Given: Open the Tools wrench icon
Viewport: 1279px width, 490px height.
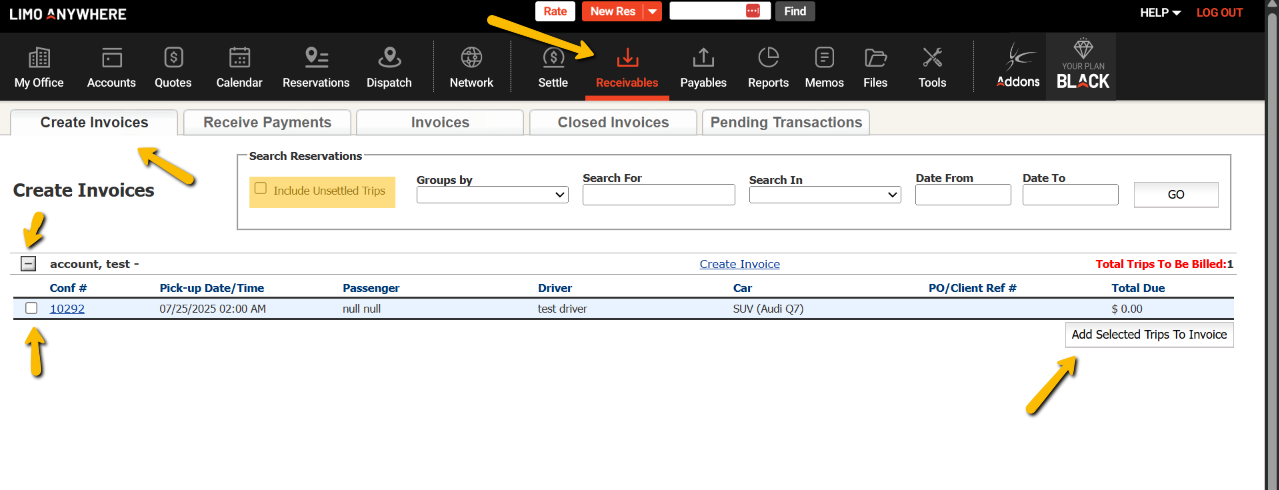Looking at the screenshot, I should point(932,58).
